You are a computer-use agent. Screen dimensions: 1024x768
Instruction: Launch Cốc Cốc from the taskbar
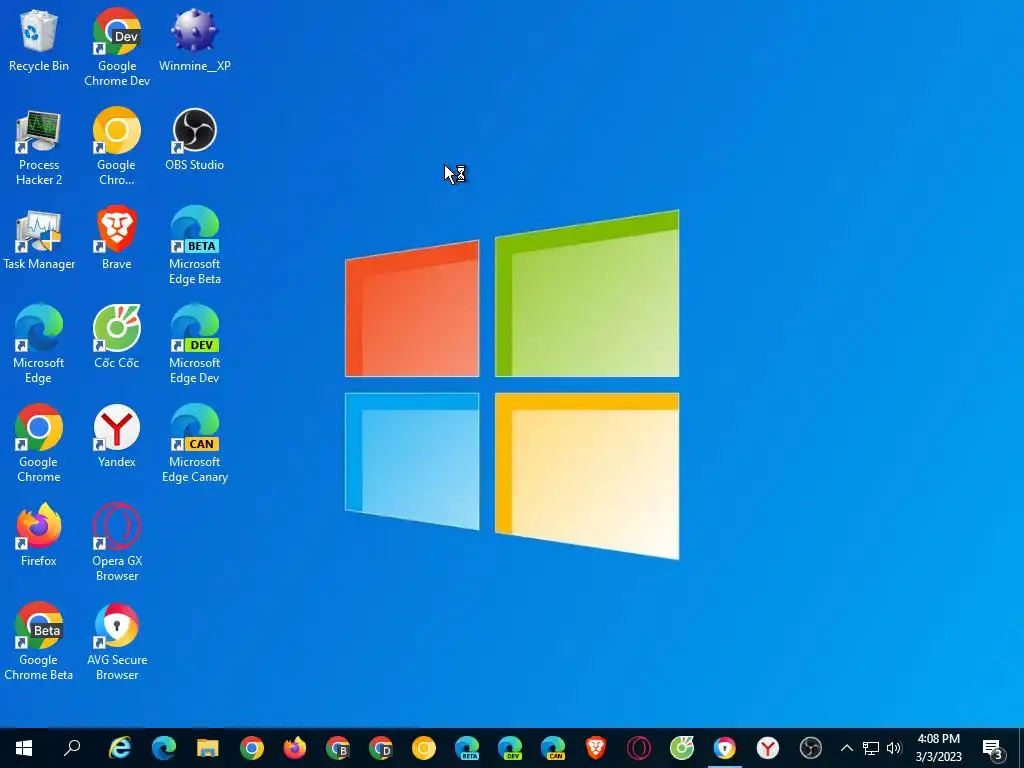coord(682,748)
